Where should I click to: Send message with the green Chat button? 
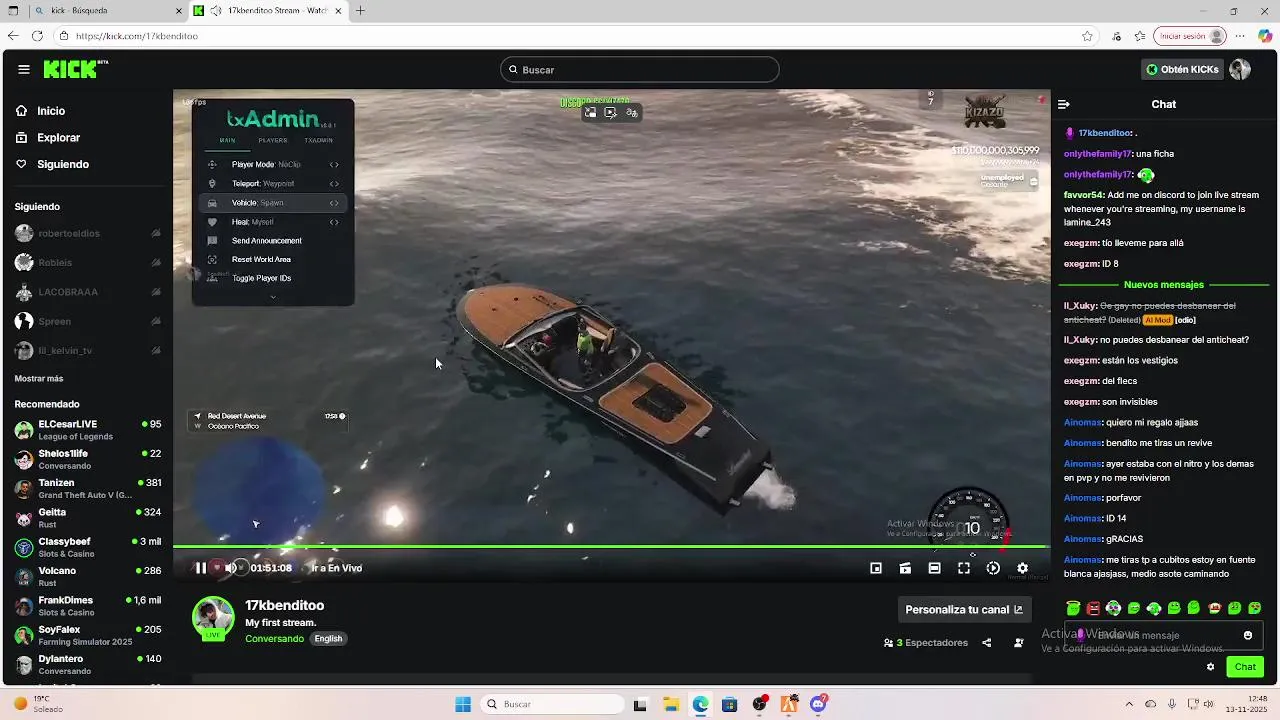(1245, 667)
